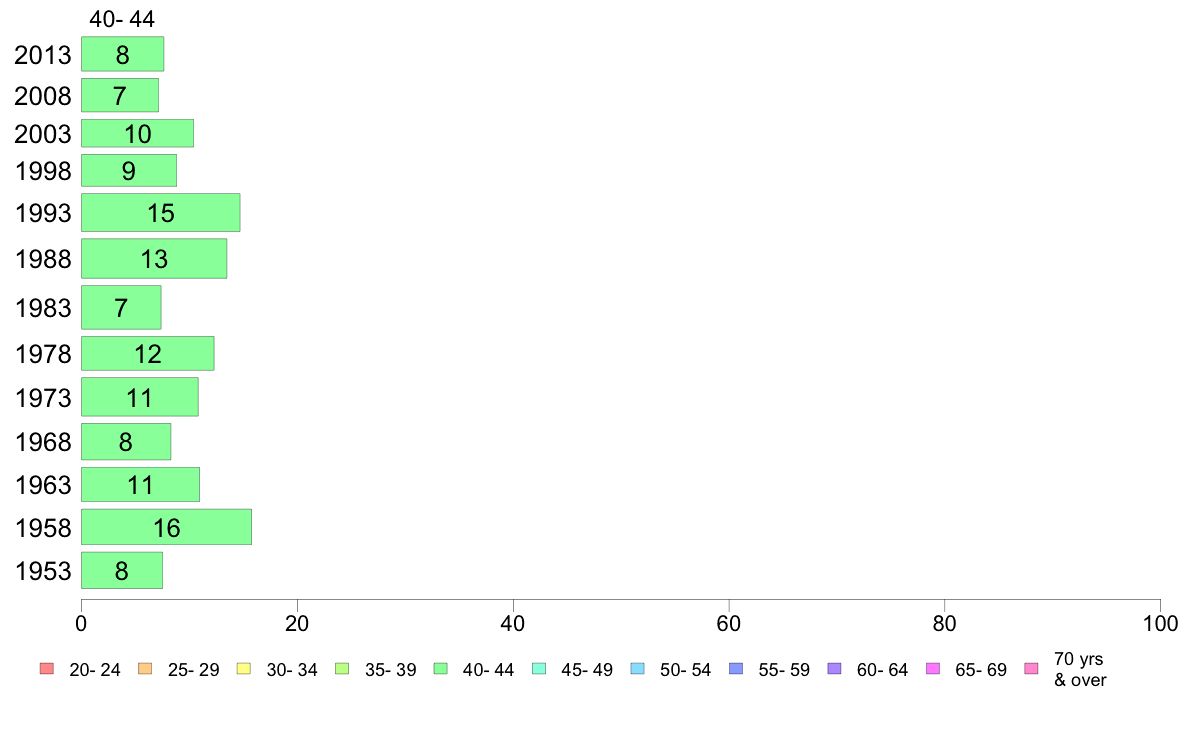Image resolution: width=1188 pixels, height=736 pixels.
Task: Select the 1993 bar showing 15
Action: pyautogui.click(x=161, y=212)
